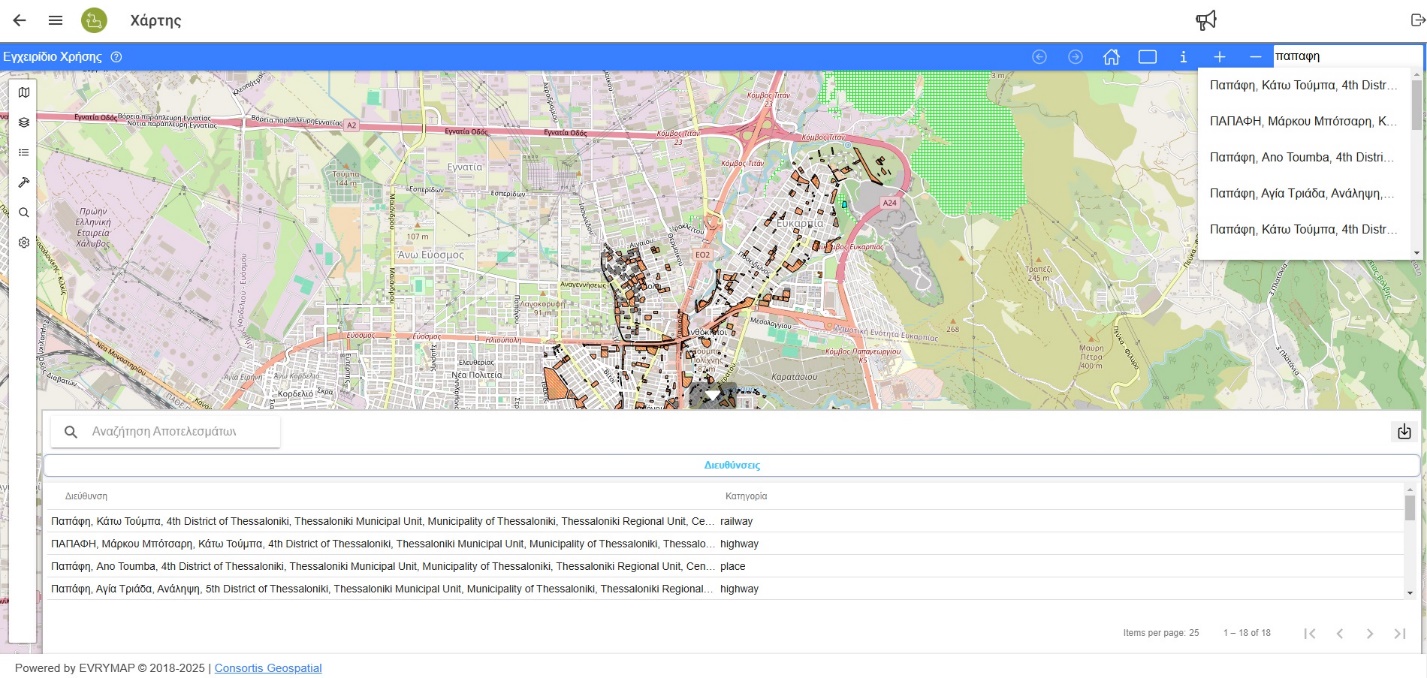Screen dimensions: 1427x678
Task: Open the legend list icon in sidebar
Action: tap(24, 152)
